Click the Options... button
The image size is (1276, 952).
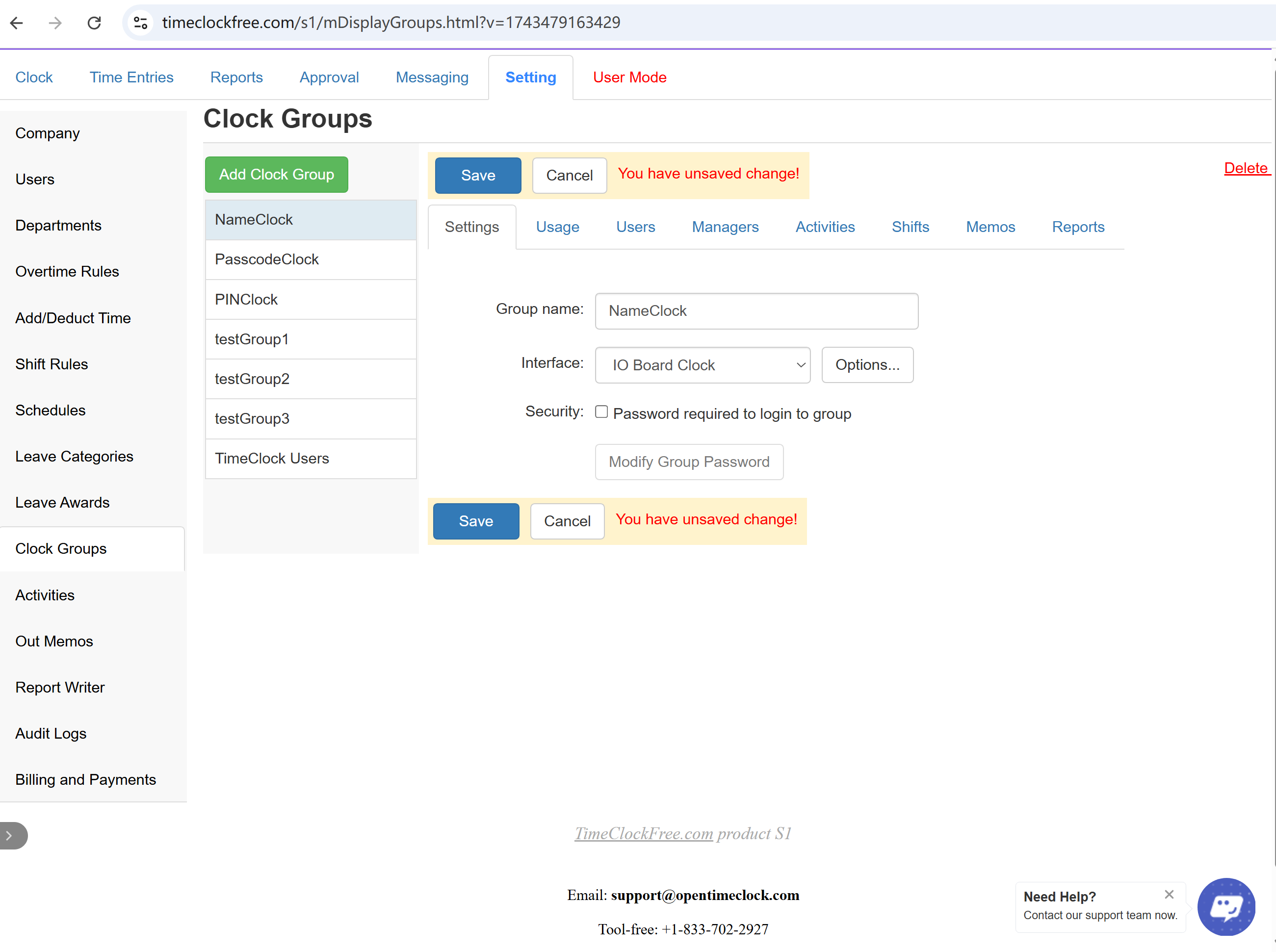(867, 365)
